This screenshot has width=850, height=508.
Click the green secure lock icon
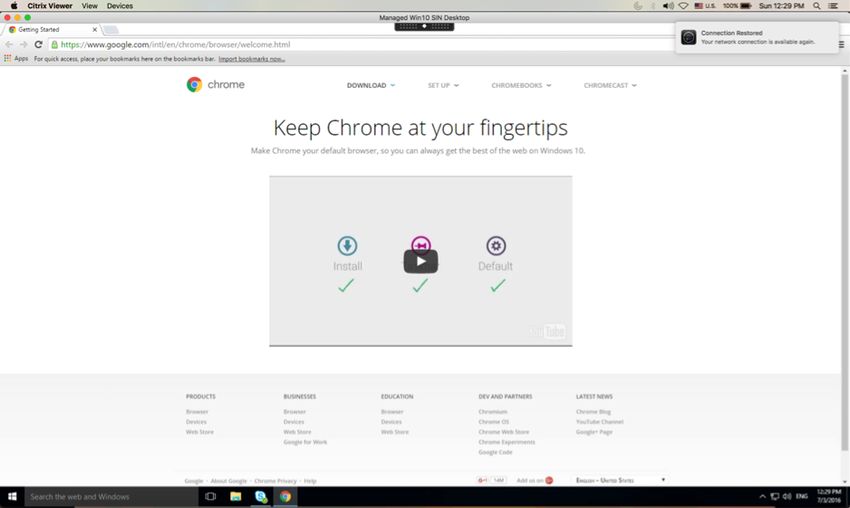[x=54, y=44]
